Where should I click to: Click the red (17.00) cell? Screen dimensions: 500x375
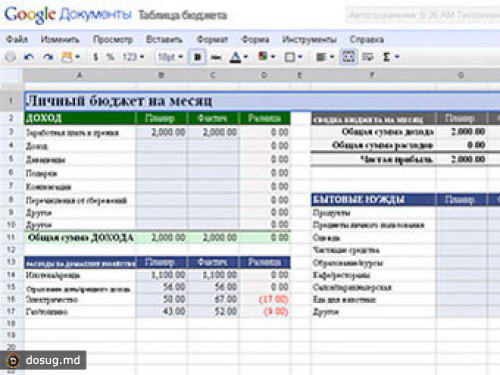coord(265,299)
